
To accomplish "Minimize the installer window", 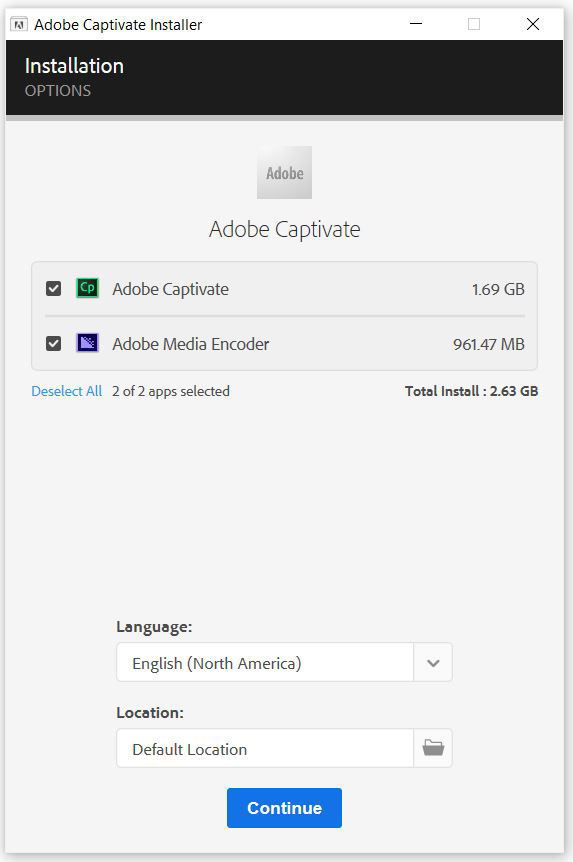I will (x=416, y=24).
